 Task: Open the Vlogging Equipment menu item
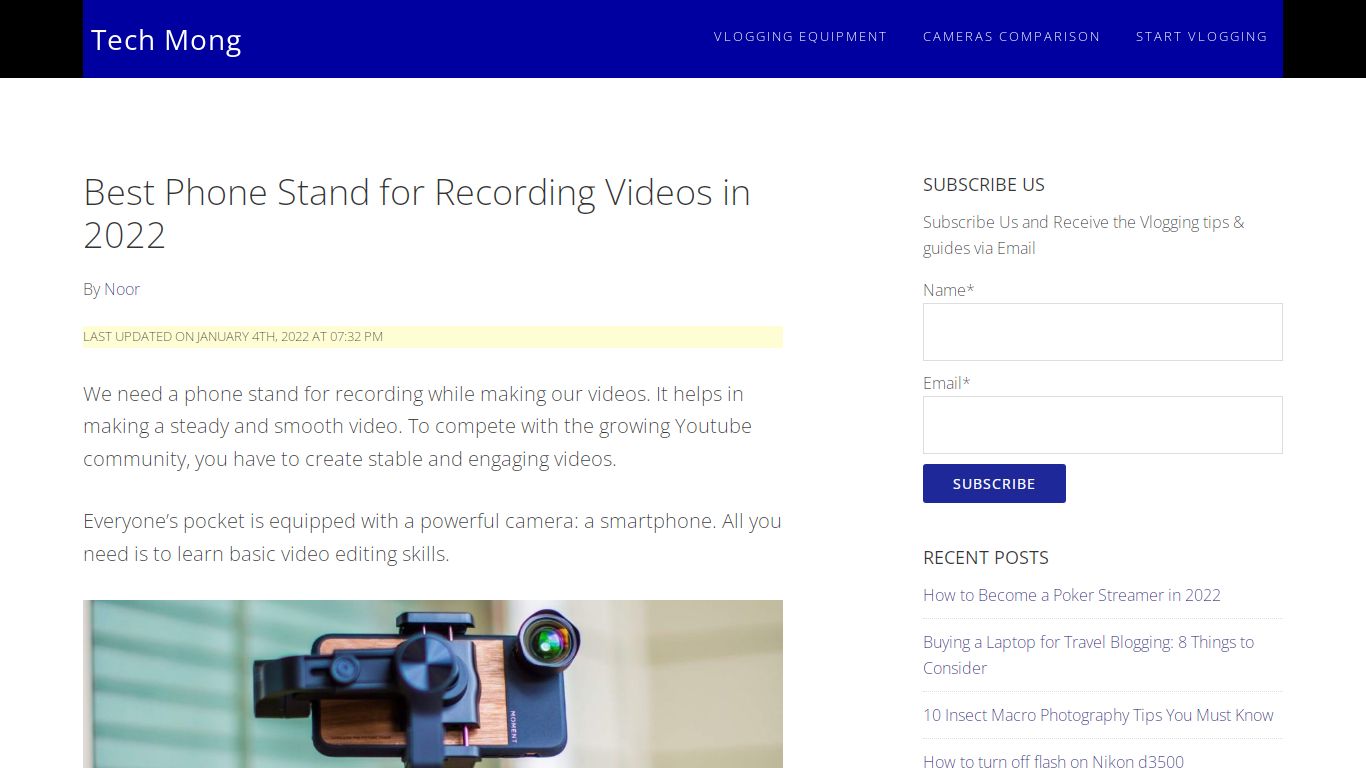pos(800,36)
